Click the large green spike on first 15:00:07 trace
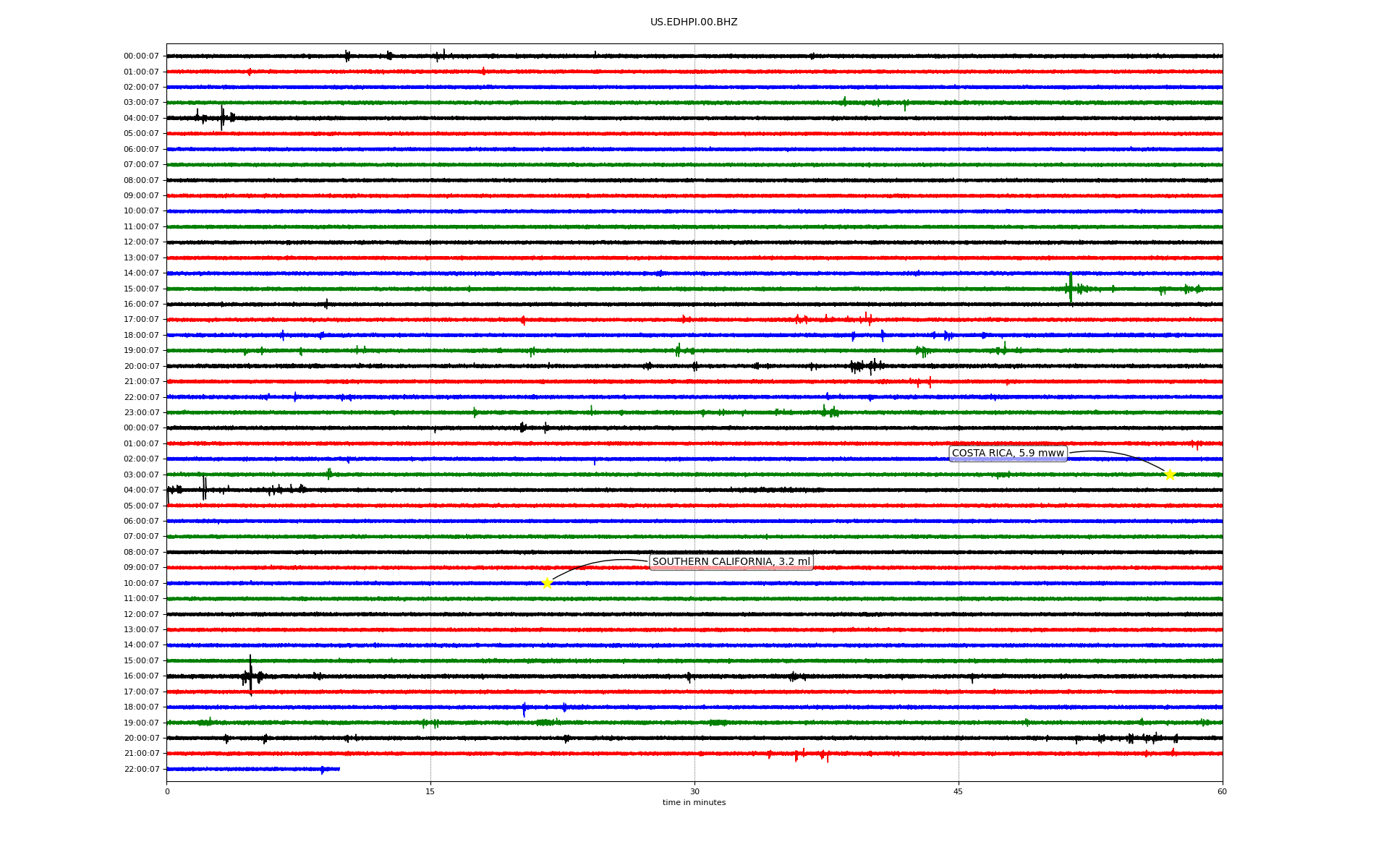 point(1071,287)
